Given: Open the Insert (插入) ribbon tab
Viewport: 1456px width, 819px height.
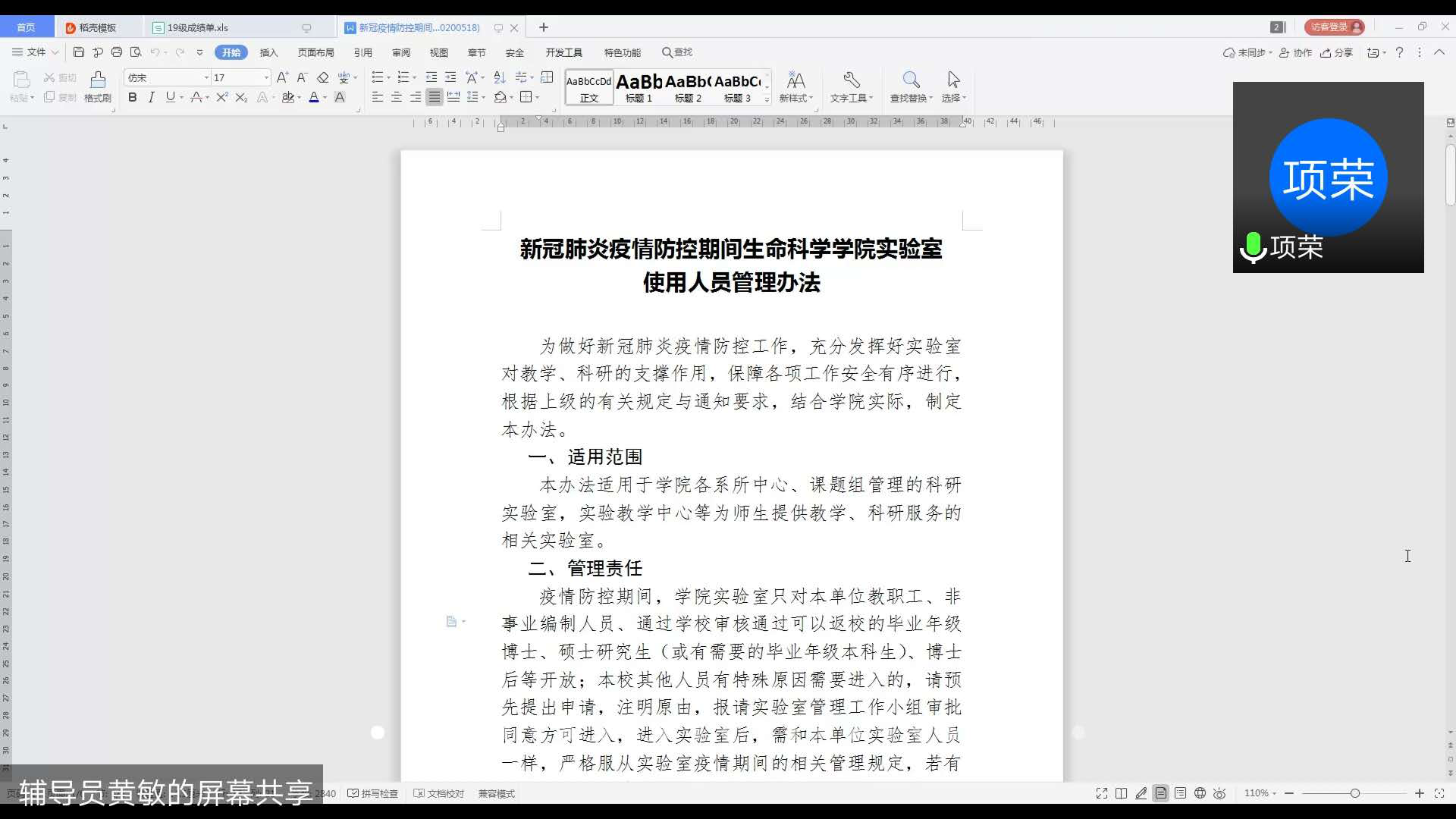Looking at the screenshot, I should pos(268,52).
